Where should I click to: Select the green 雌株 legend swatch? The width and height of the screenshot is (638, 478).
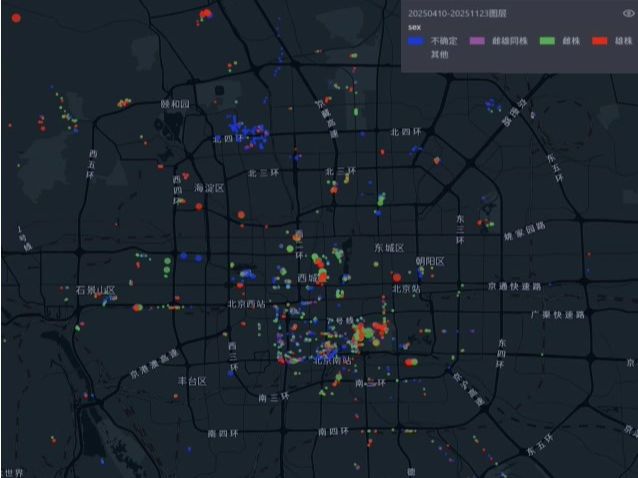point(547,41)
